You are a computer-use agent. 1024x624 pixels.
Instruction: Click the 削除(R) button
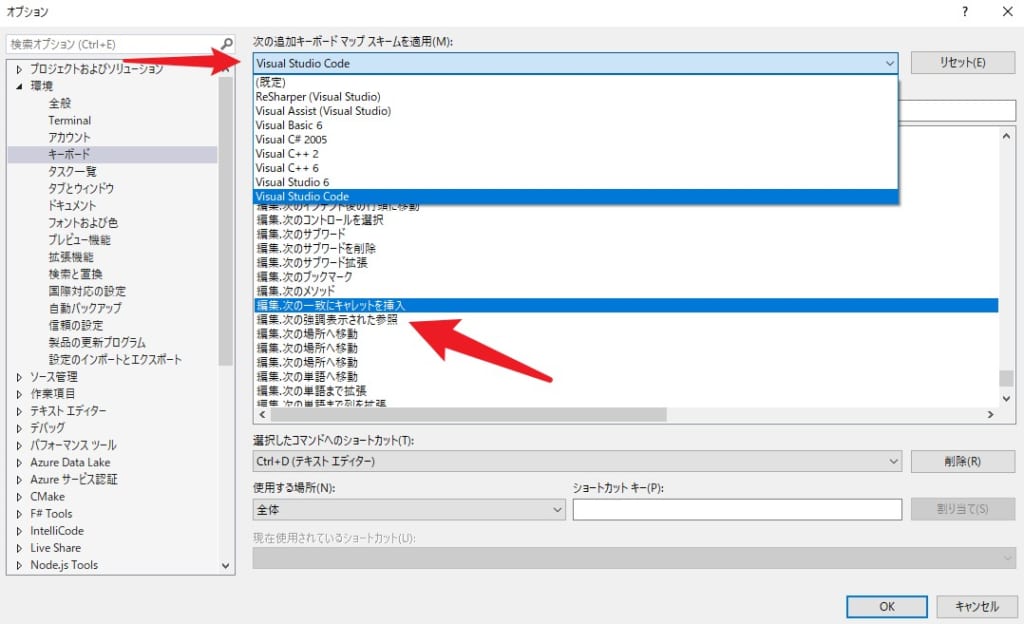963,461
